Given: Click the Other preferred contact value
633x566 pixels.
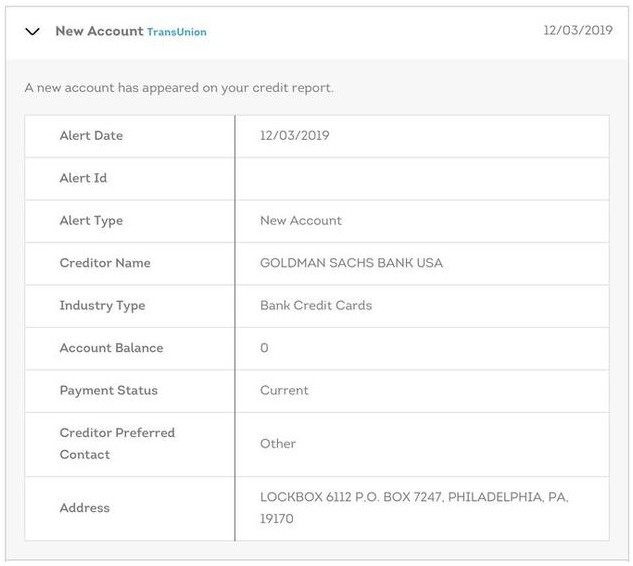Looking at the screenshot, I should tap(278, 444).
